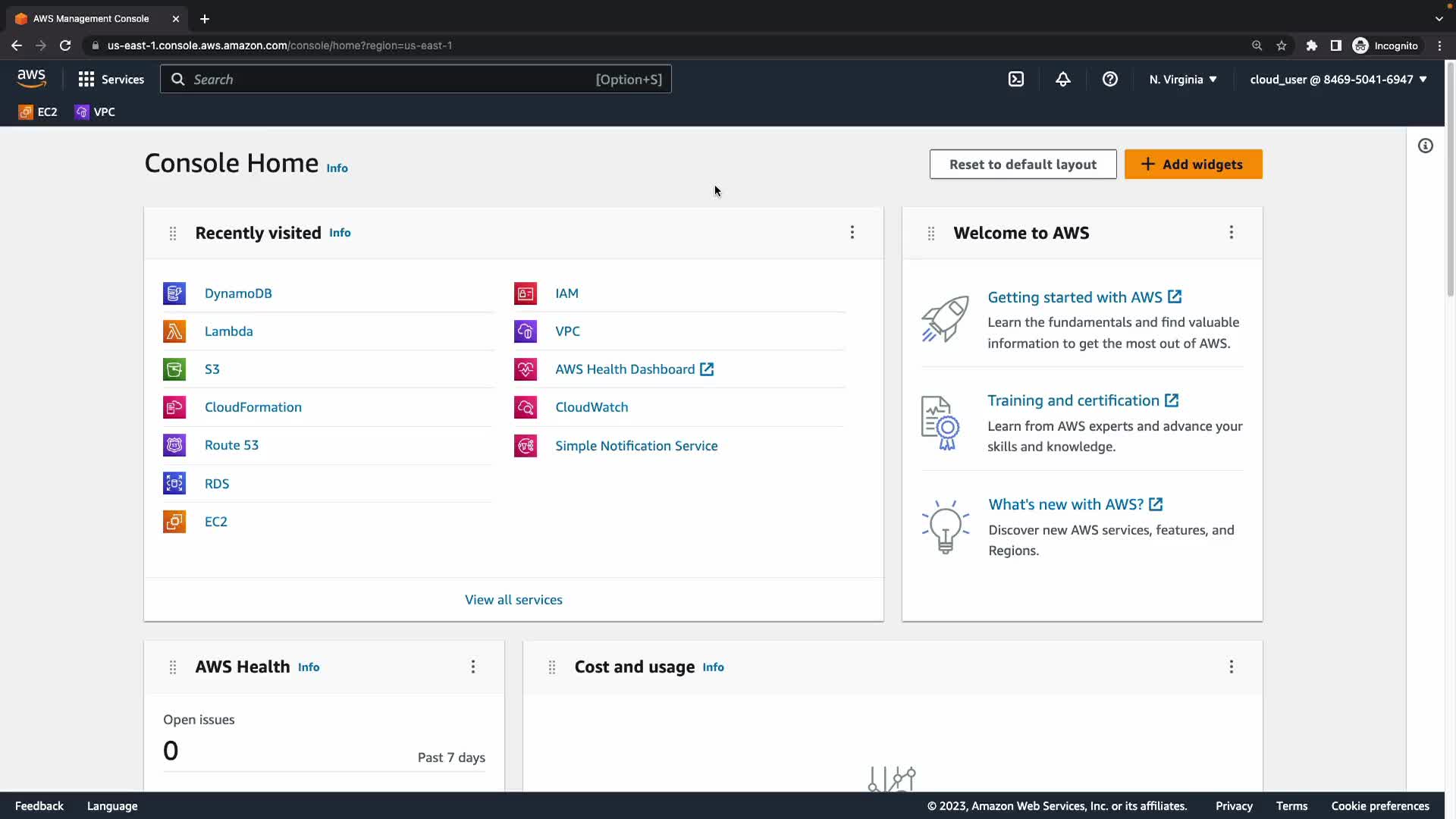This screenshot has width=1456, height=819.
Task: Open the Services grid menu
Action: tap(111, 80)
